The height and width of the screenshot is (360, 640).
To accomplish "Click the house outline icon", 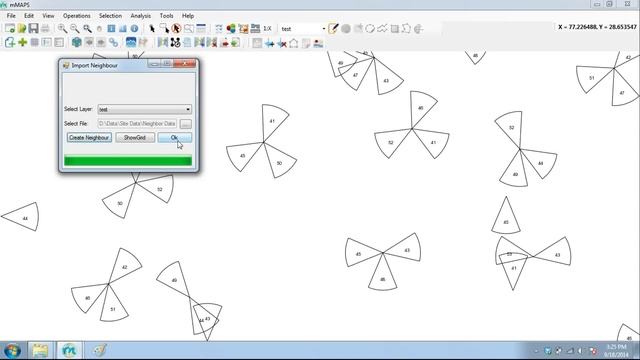I will pyautogui.click(x=293, y=43).
